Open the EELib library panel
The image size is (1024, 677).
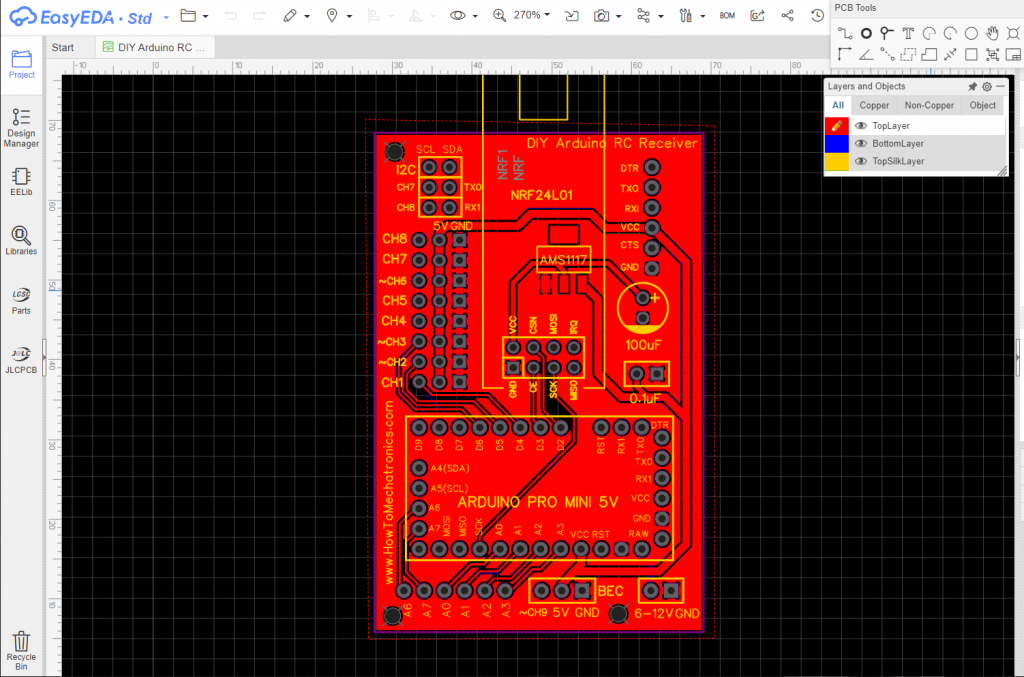[x=21, y=180]
